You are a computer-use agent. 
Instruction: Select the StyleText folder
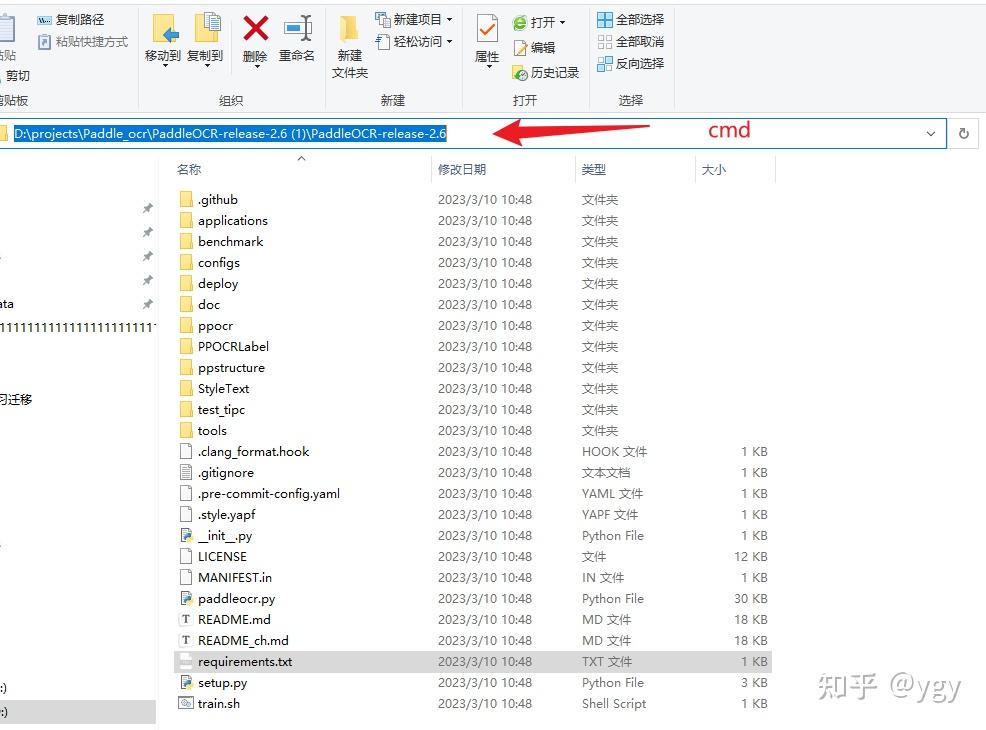click(223, 389)
